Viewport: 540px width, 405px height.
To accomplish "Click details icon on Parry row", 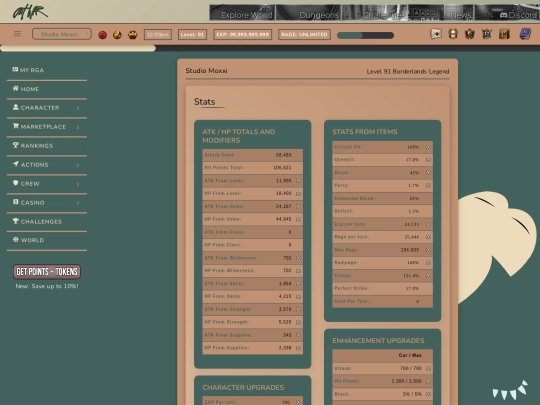I will click(428, 186).
